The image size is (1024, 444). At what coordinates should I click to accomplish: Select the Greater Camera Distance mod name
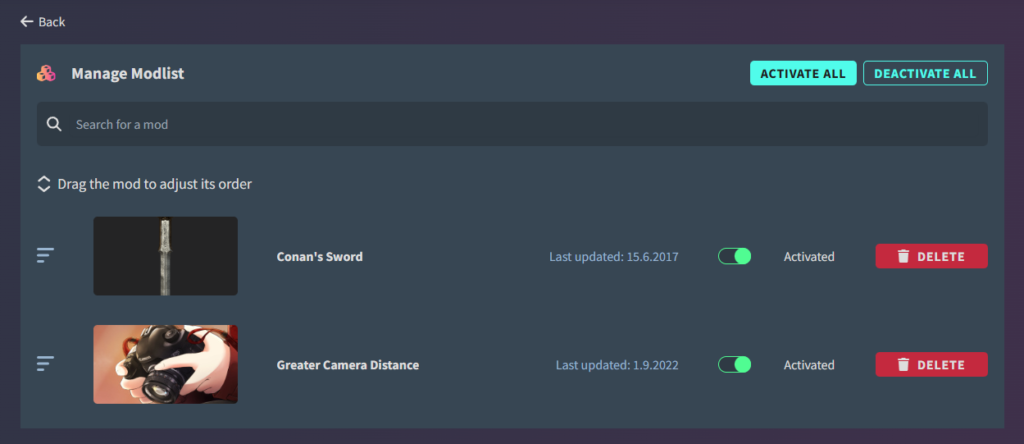pos(348,365)
